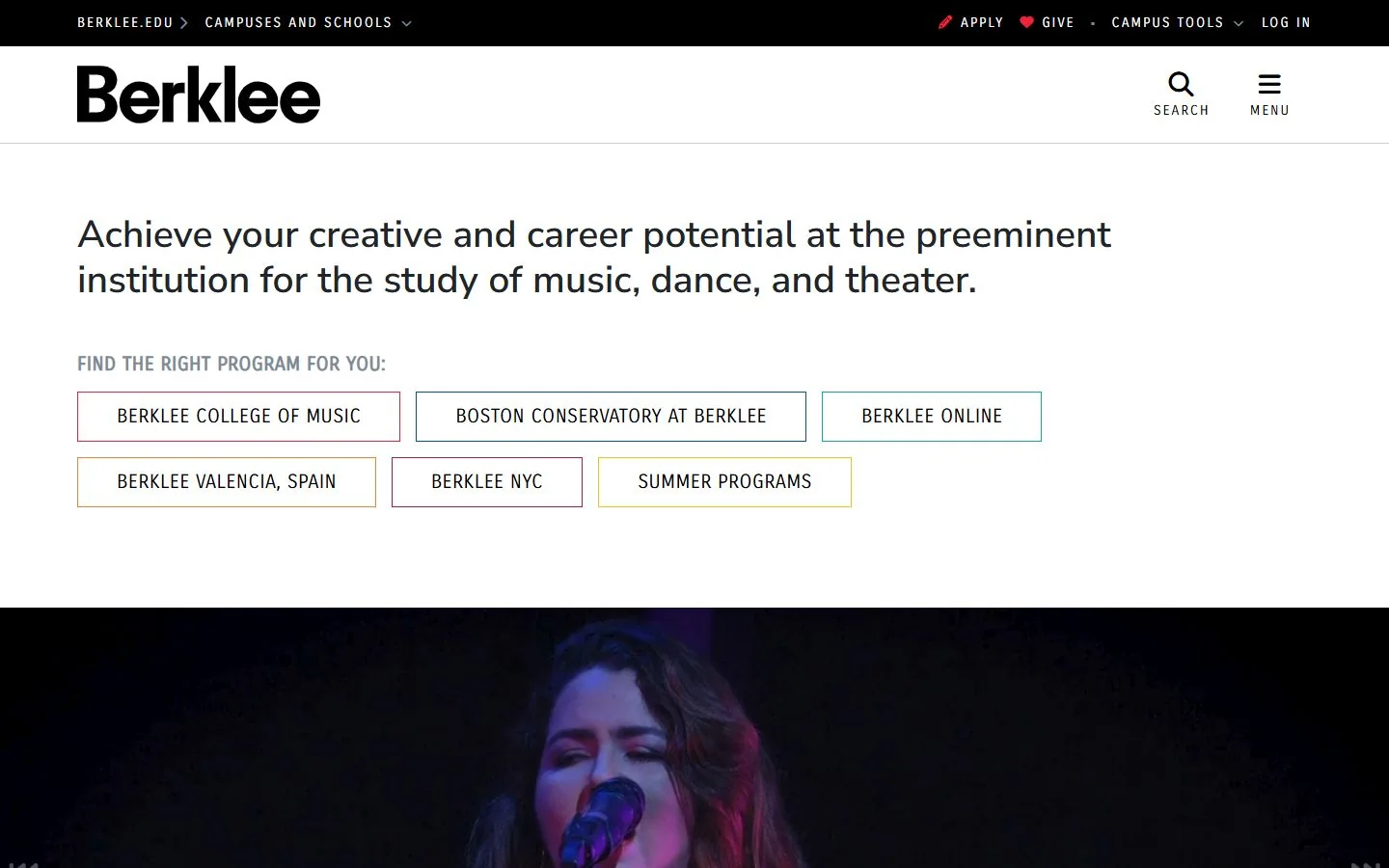The height and width of the screenshot is (868, 1389).
Task: Click the Give link text
Action: 1058,22
